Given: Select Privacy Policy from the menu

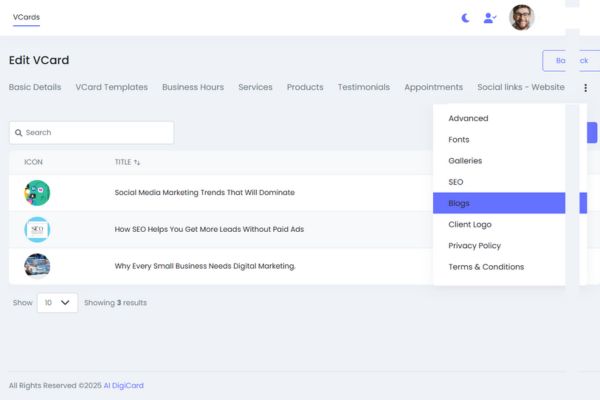Looking at the screenshot, I should pos(499,246).
